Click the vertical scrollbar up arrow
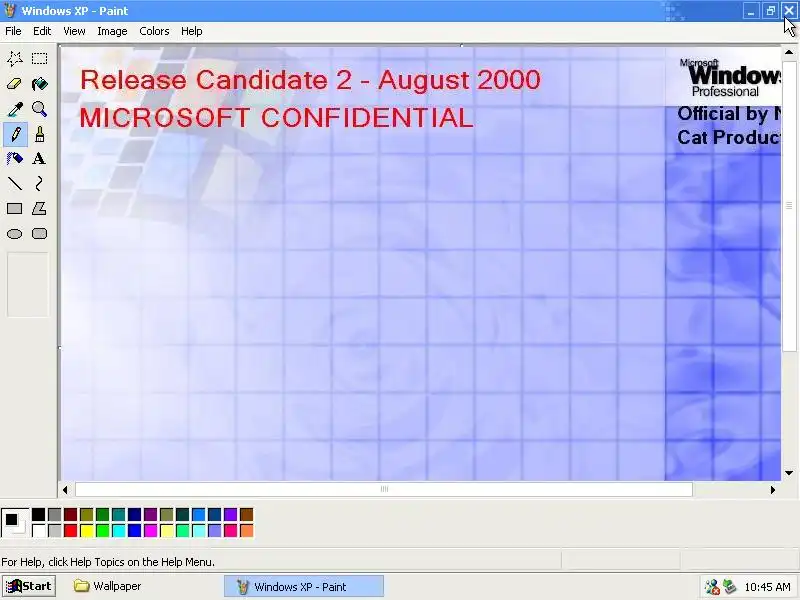The width and height of the screenshot is (800, 600). coord(789,52)
